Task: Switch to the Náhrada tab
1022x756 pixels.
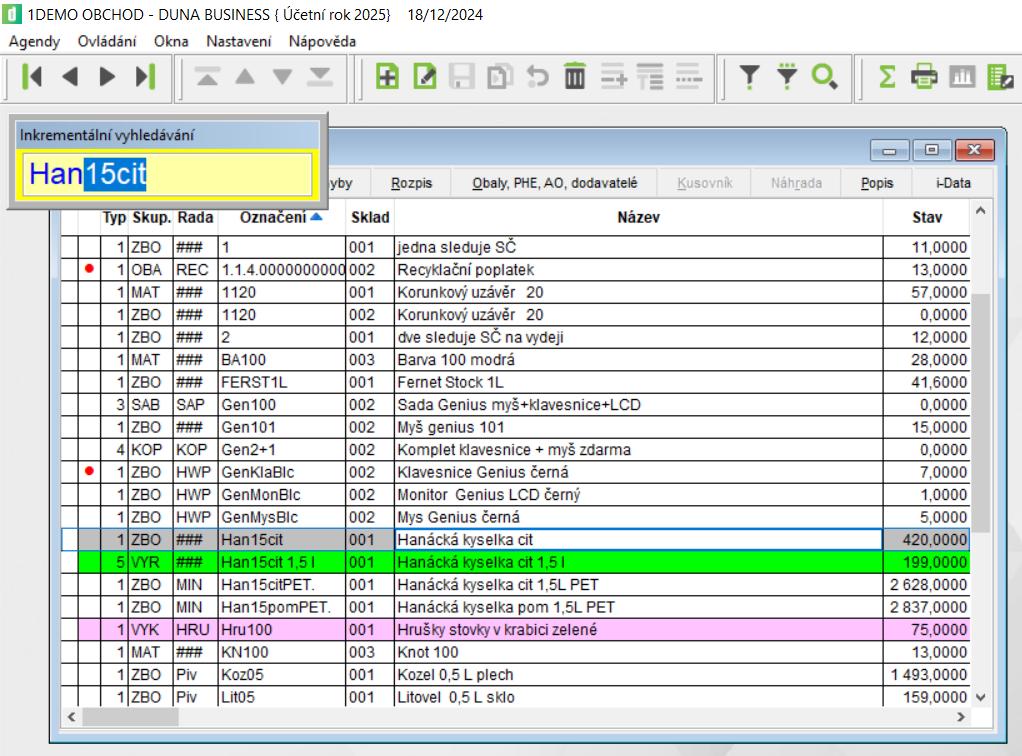Action: [796, 183]
